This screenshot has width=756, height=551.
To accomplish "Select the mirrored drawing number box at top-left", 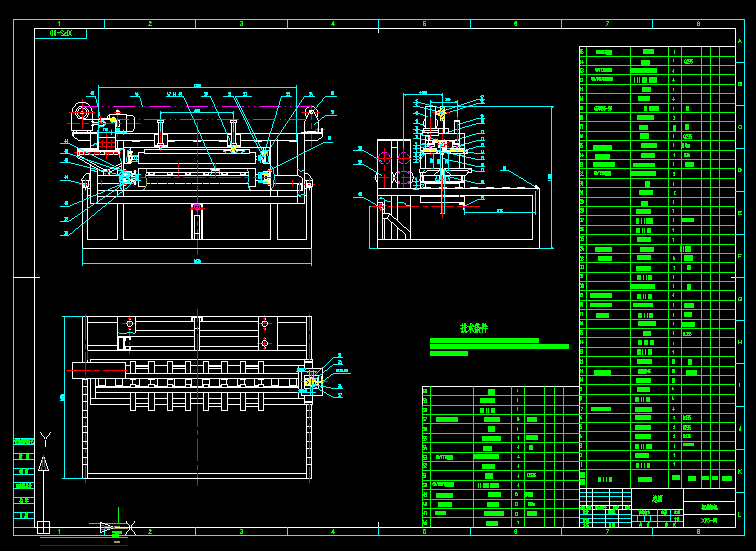I will click(x=61, y=33).
